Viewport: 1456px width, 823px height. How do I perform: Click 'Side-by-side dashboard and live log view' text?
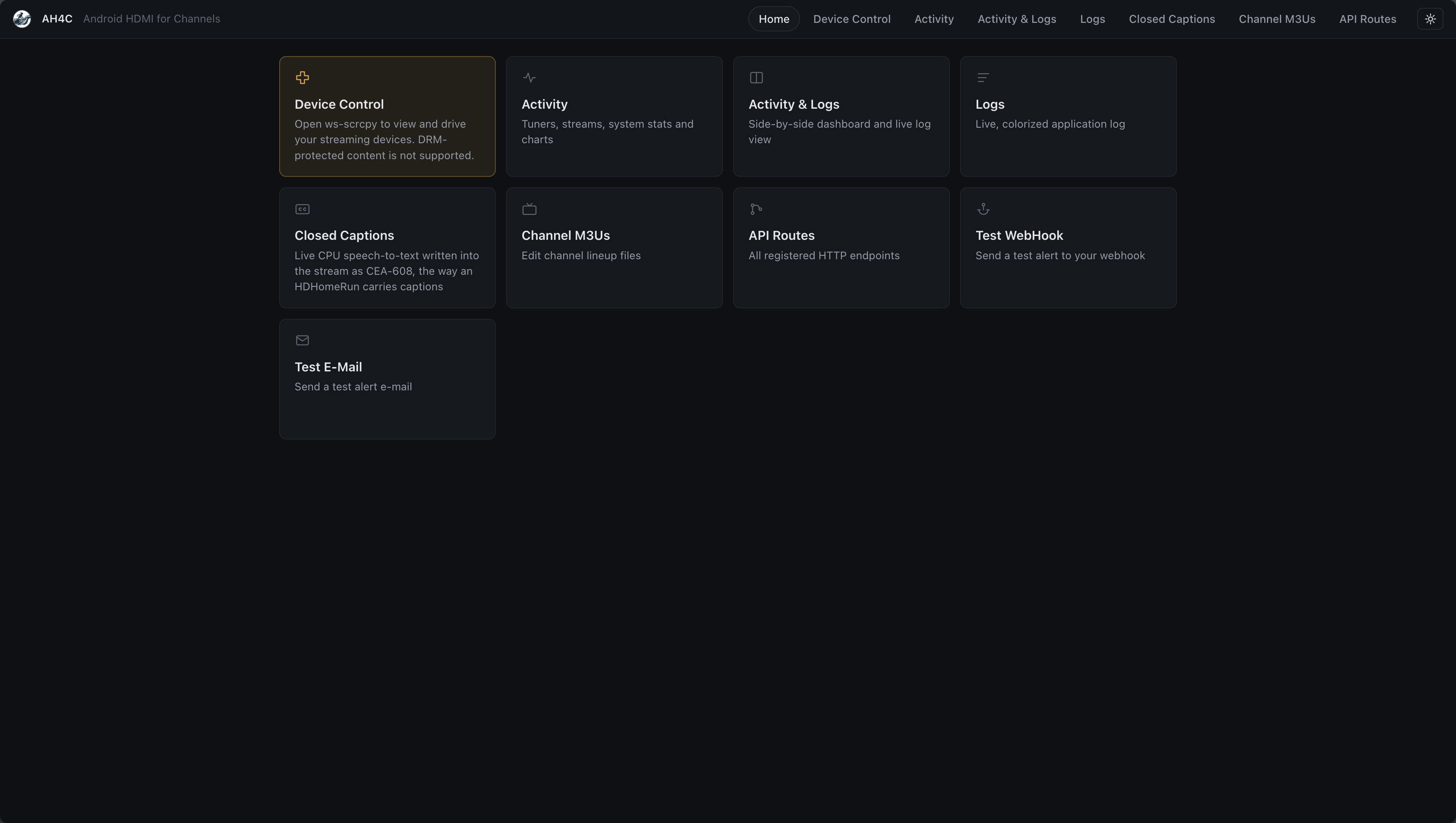pos(839,132)
